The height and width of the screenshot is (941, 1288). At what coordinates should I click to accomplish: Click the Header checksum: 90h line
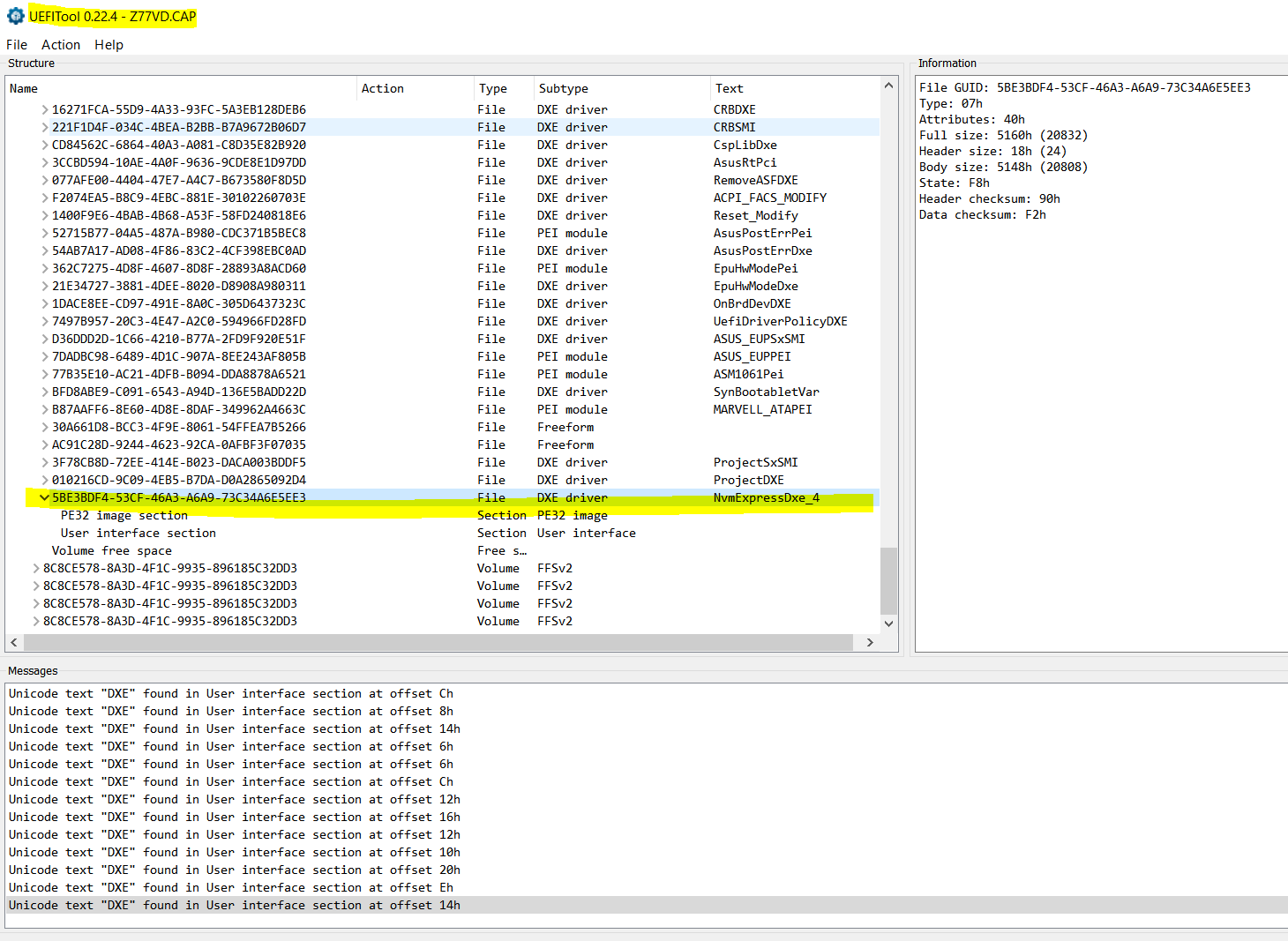tap(990, 198)
